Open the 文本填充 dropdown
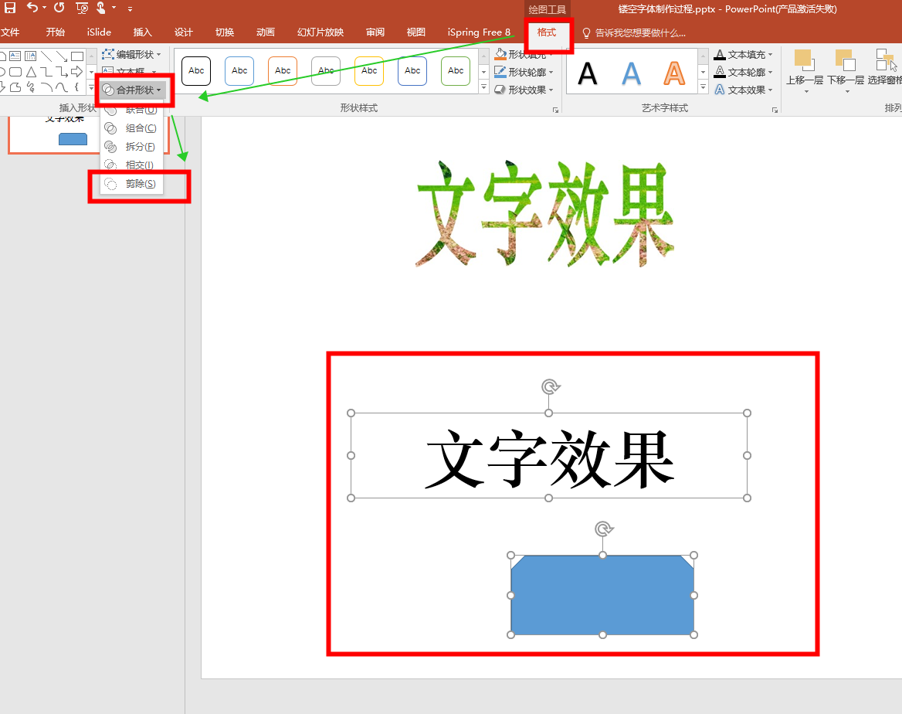The image size is (902, 714). pos(743,55)
